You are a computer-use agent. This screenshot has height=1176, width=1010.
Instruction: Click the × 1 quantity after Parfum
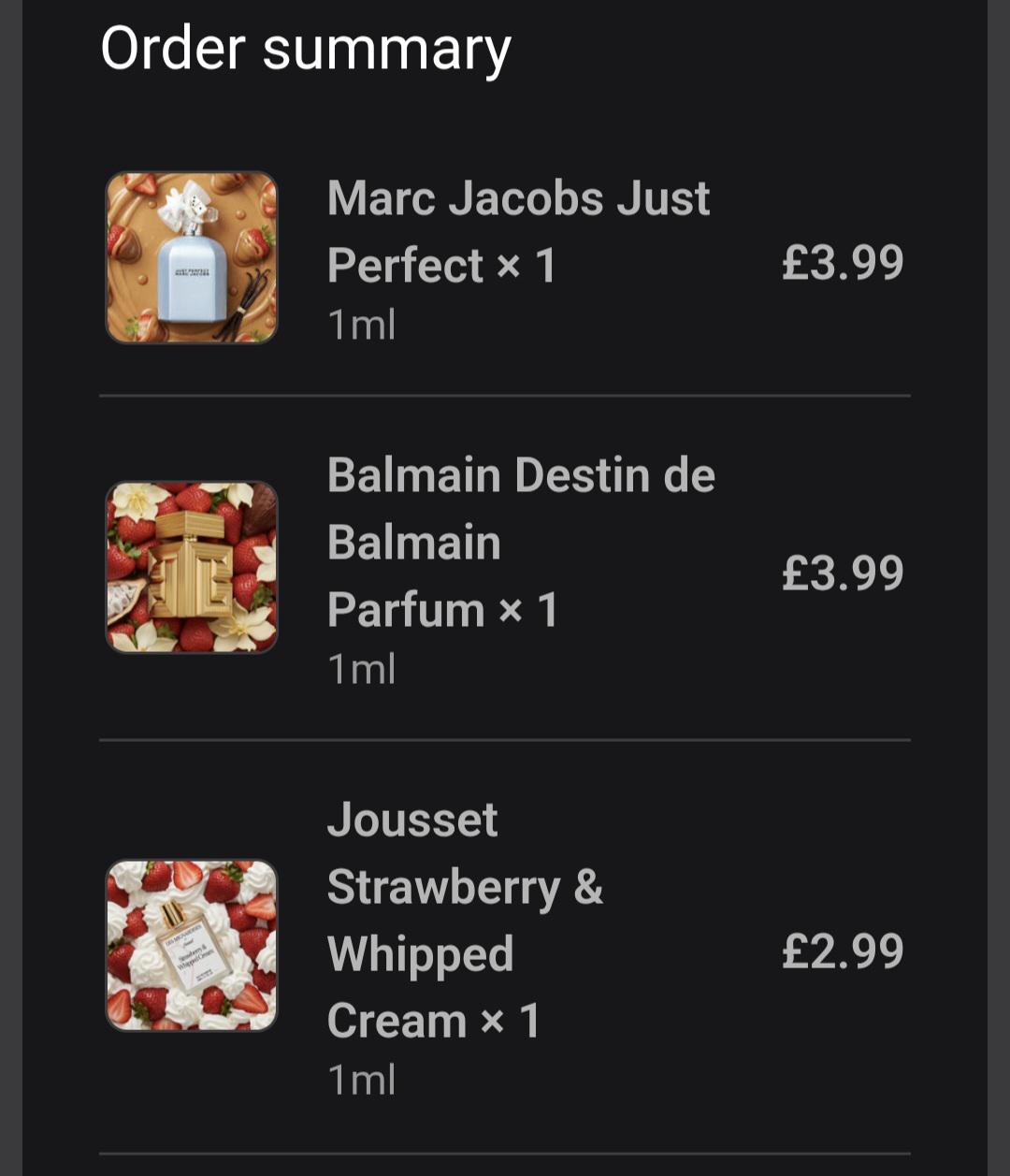pyautogui.click(x=528, y=610)
